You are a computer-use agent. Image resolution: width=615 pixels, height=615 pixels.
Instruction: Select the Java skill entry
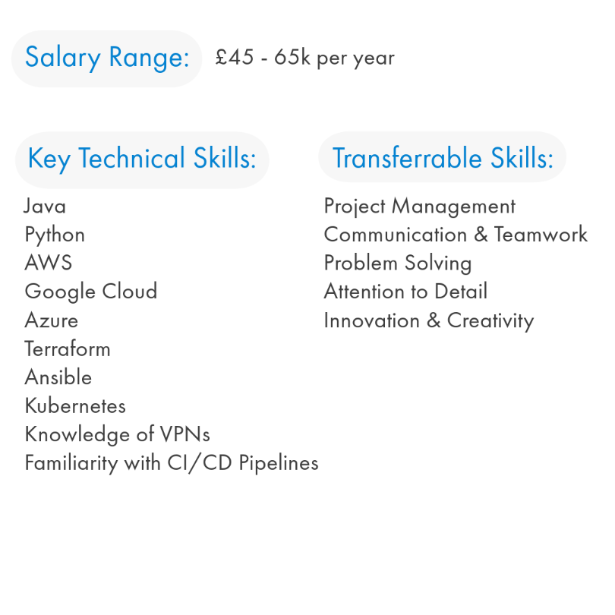coord(45,206)
